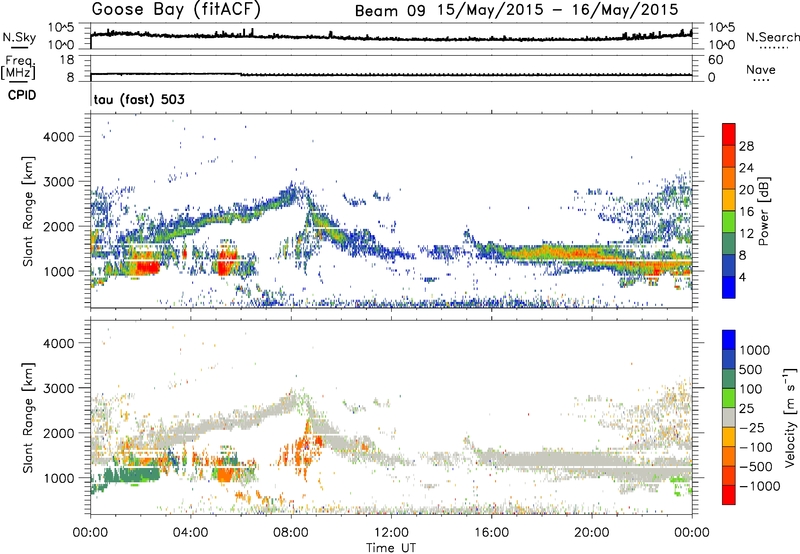Click the 28 tick on Power colorbar
Viewport: 800px width, 554px height.
click(746, 146)
